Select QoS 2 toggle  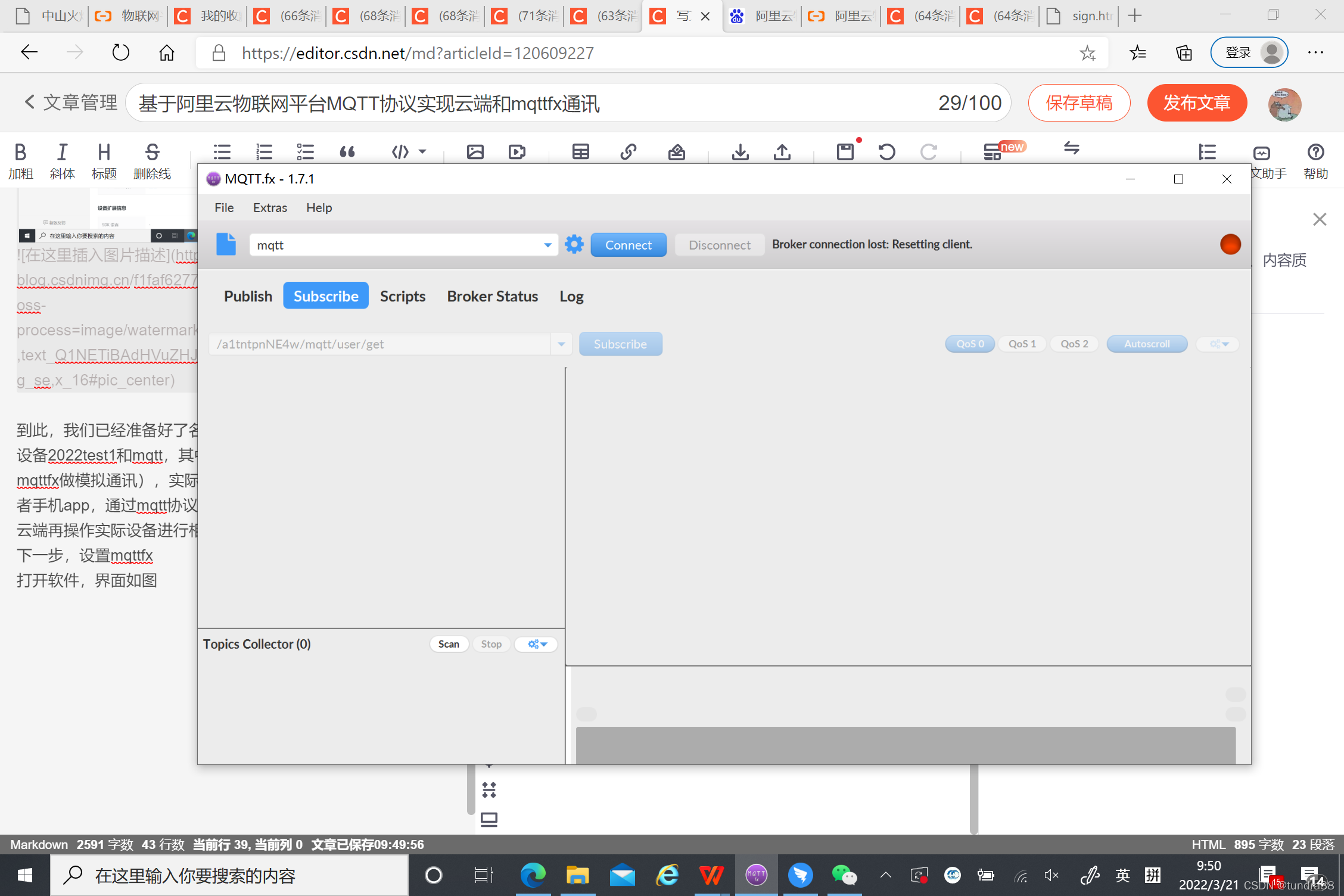tap(1074, 344)
